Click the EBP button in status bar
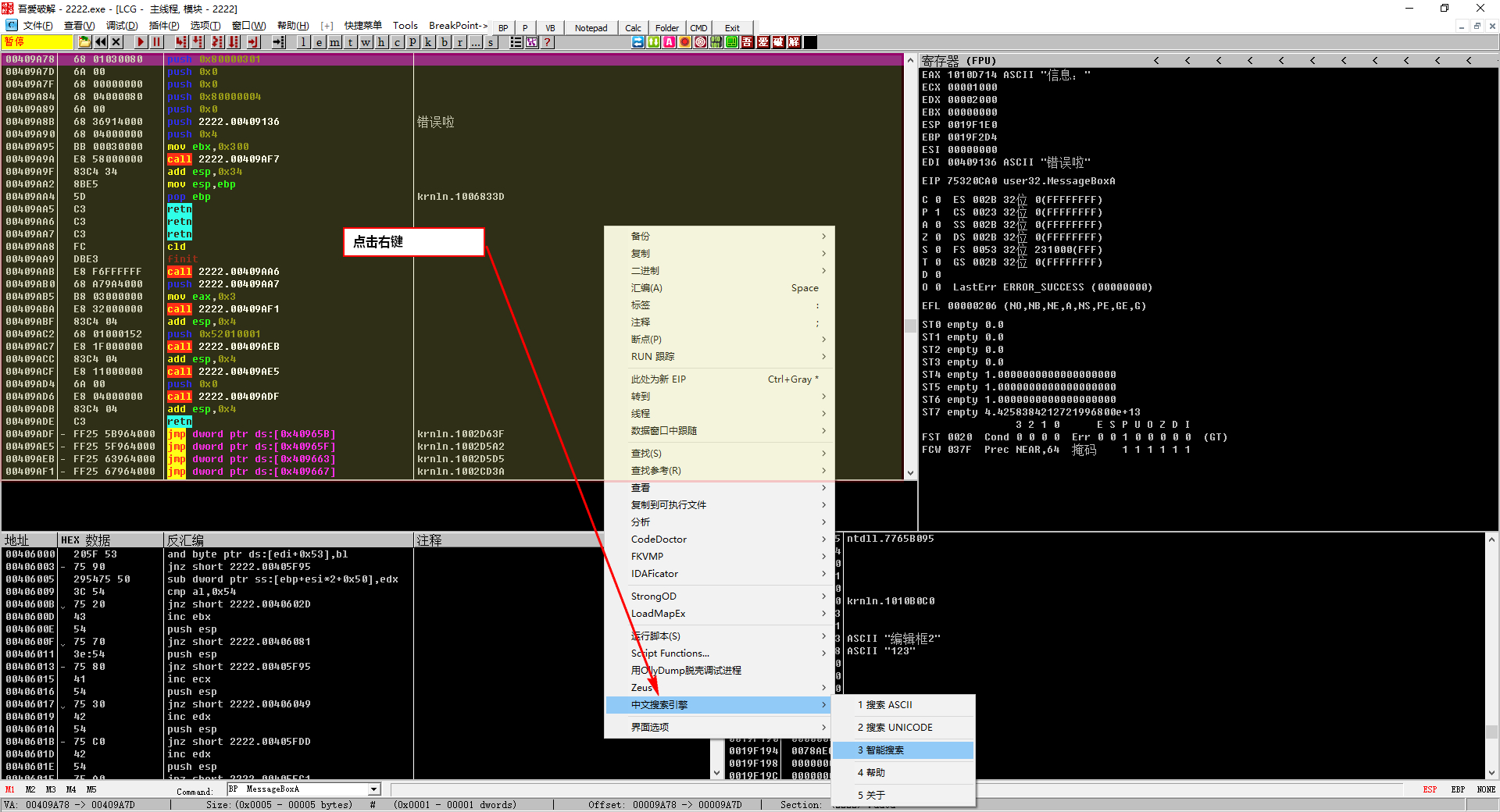The height and width of the screenshot is (812, 1500). [1458, 789]
